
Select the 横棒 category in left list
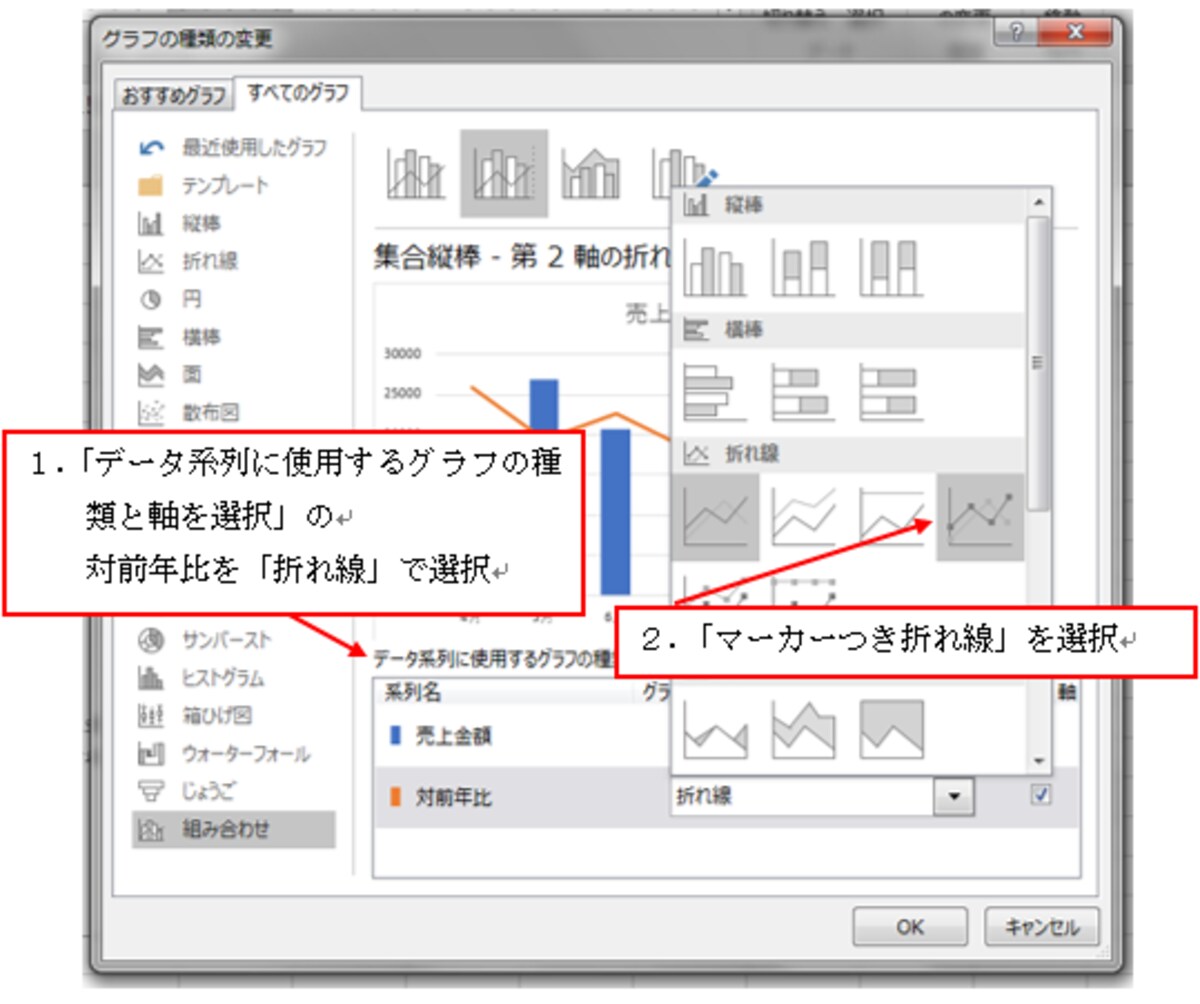179,337
